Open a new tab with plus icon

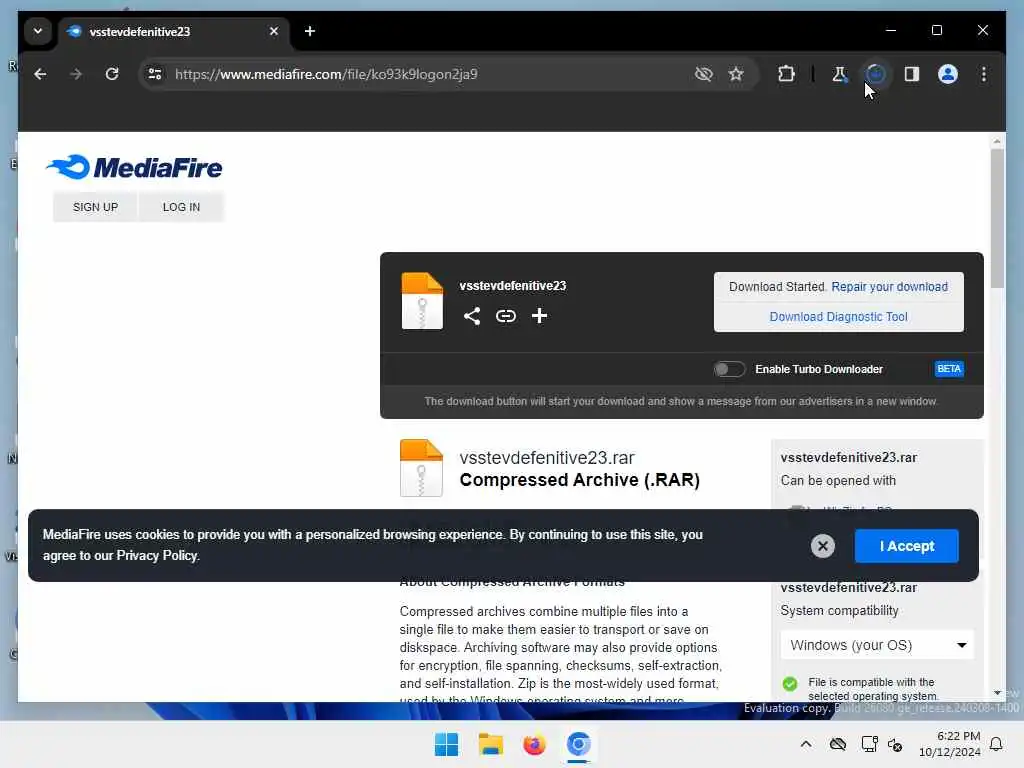click(310, 31)
